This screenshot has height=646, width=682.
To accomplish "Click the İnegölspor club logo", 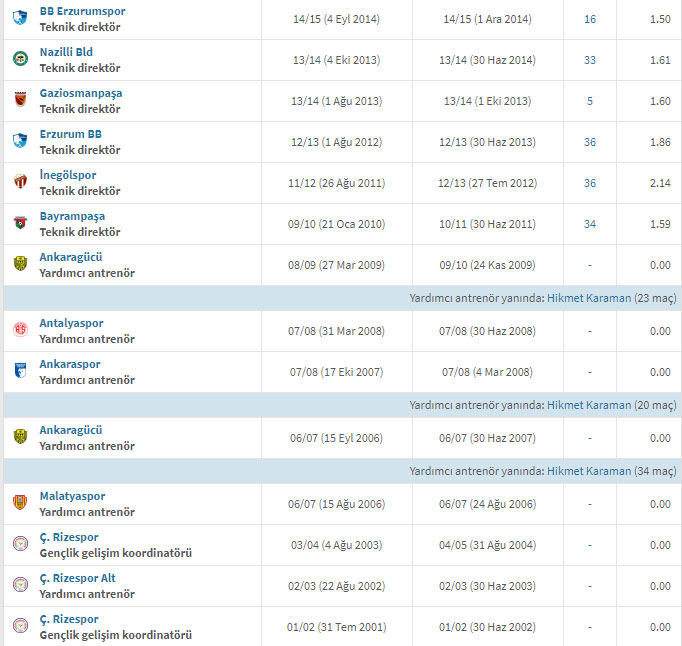I will (20, 182).
